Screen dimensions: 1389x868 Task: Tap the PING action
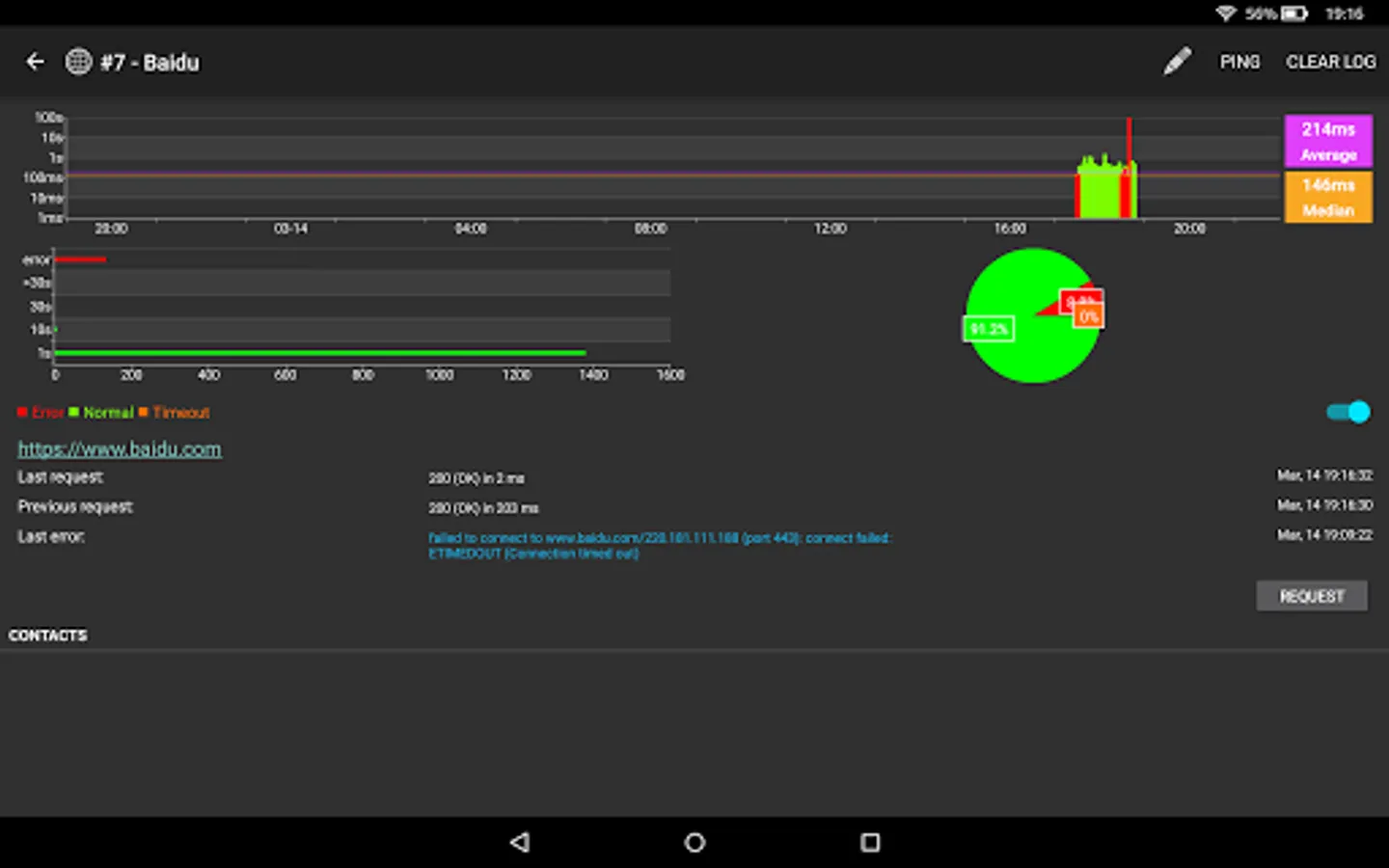tap(1239, 62)
